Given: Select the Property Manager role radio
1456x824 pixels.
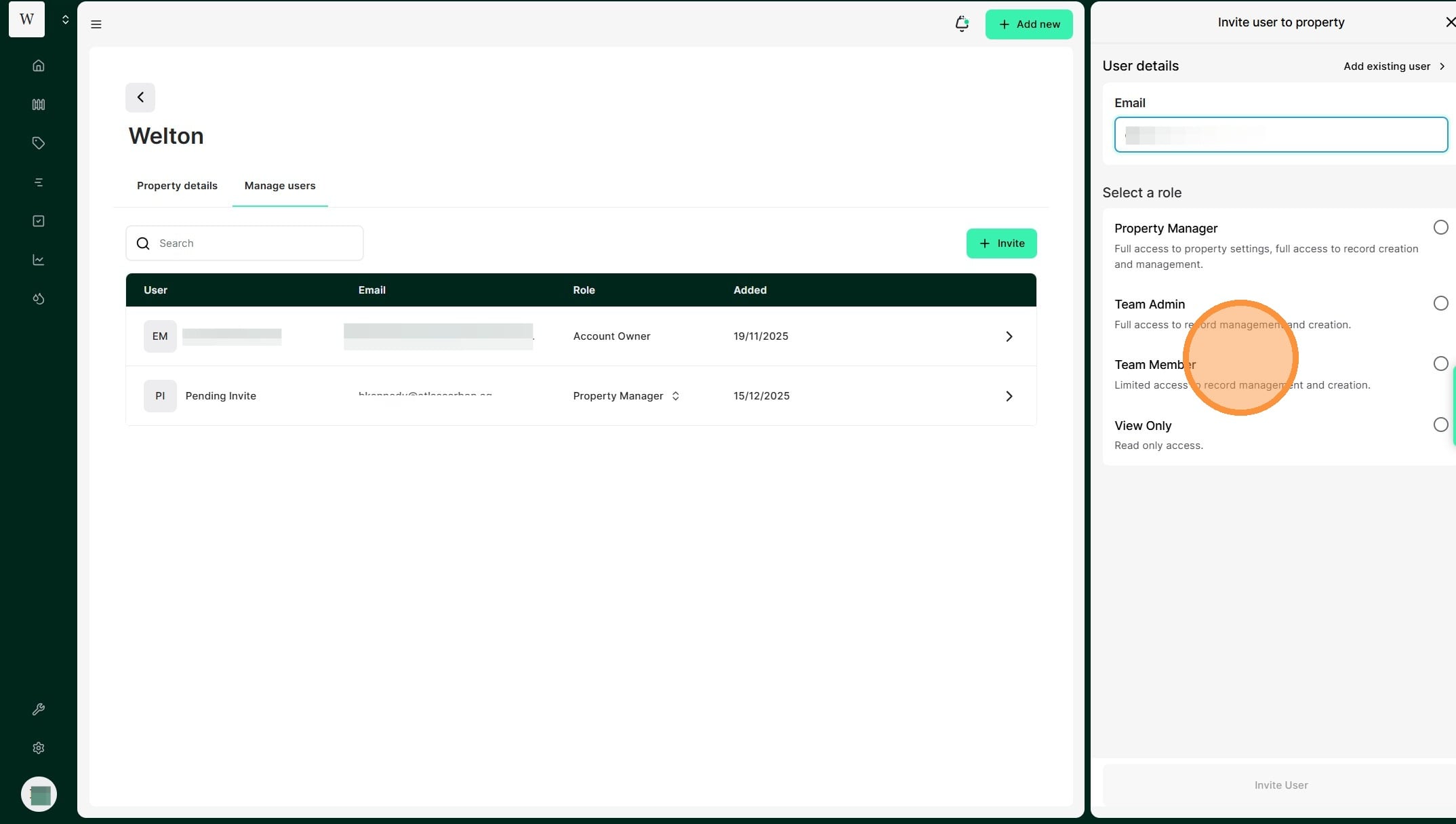Looking at the screenshot, I should [1440, 227].
